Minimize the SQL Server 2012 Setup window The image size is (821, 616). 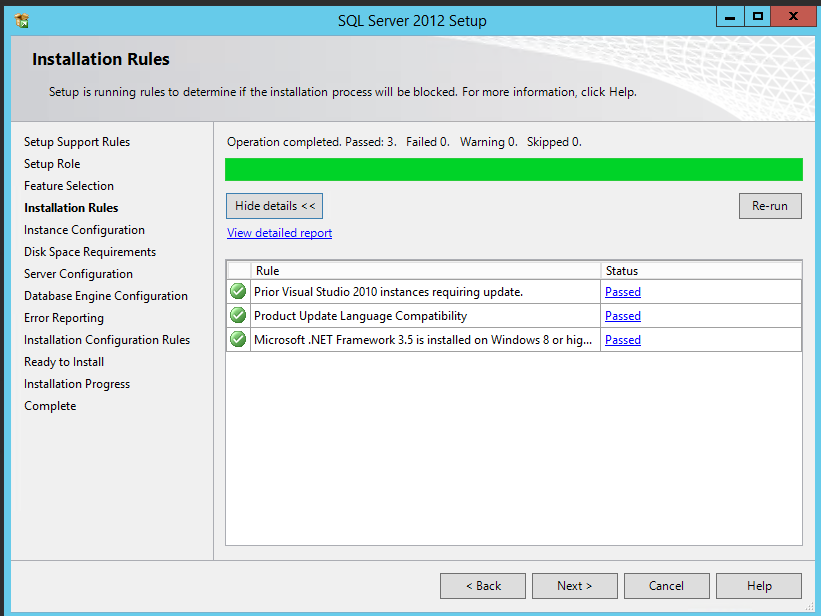click(730, 17)
